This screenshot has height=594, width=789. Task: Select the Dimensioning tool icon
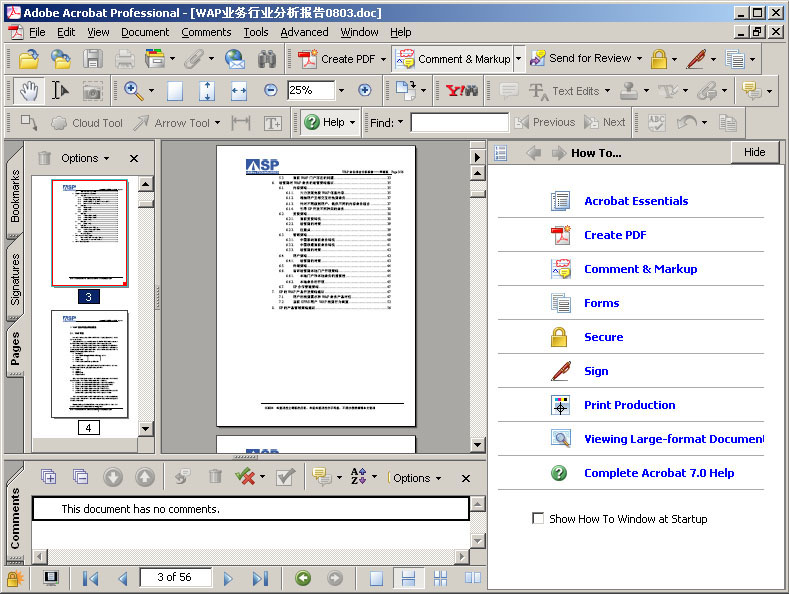[241, 123]
